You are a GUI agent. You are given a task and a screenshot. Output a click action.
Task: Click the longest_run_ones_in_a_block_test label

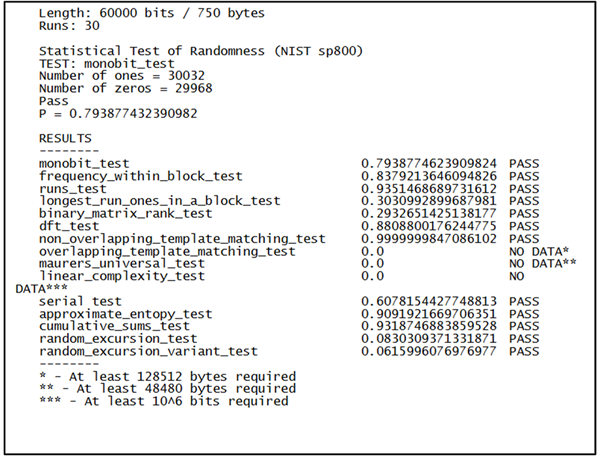(x=159, y=200)
